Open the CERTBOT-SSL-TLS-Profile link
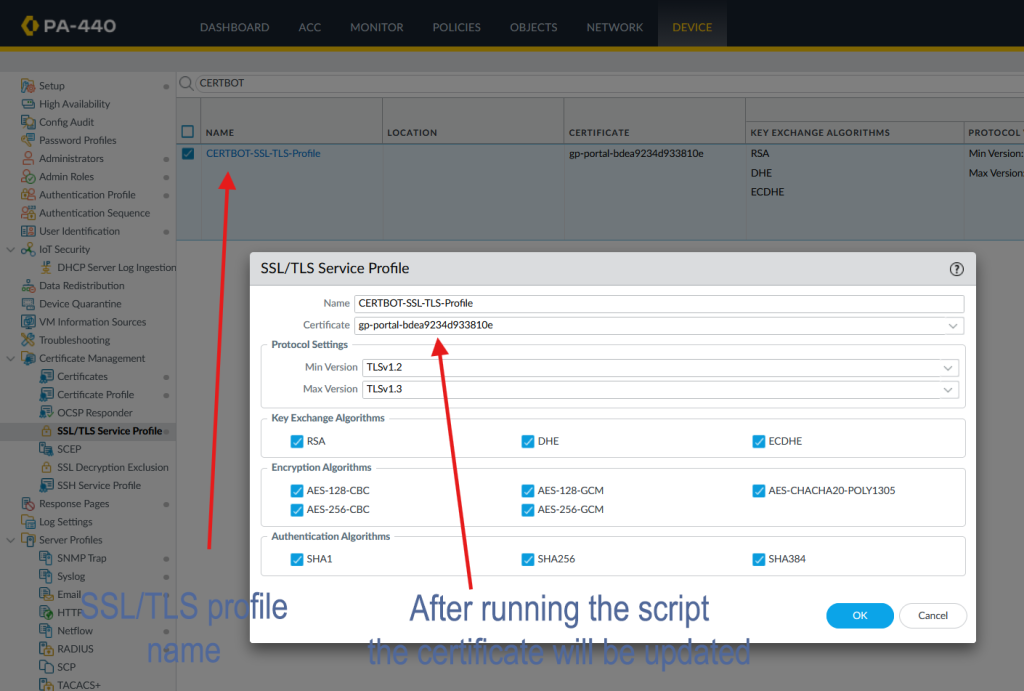 pyautogui.click(x=263, y=153)
